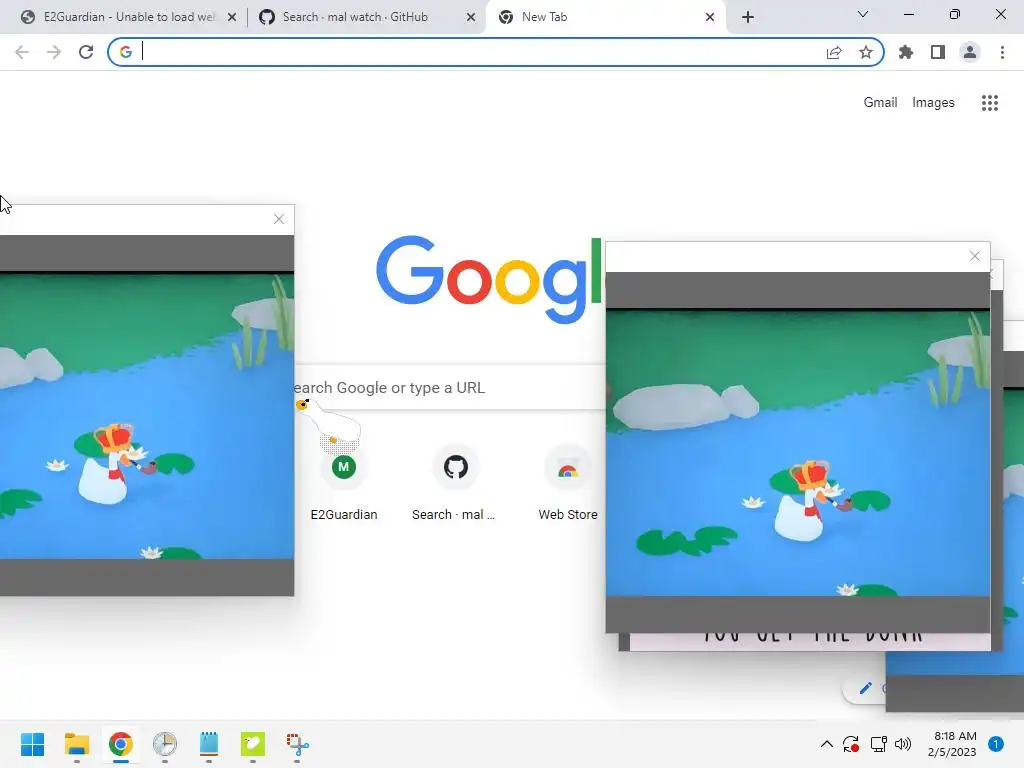Open the Web Store shortcut
Image resolution: width=1024 pixels, height=768 pixels.
568,482
